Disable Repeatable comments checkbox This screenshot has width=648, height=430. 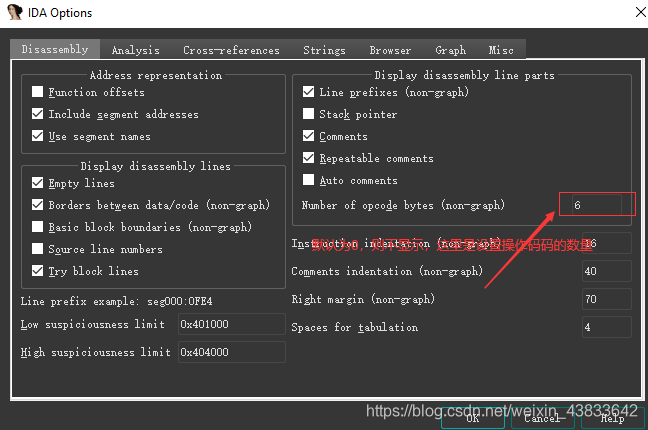point(308,158)
